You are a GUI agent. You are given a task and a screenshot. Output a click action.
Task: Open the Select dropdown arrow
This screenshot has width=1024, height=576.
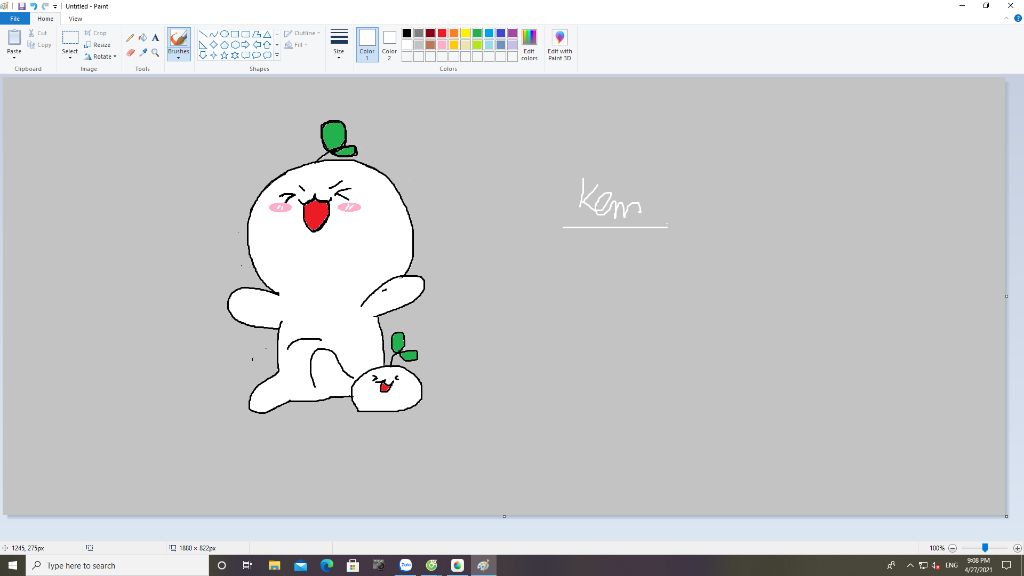(x=70, y=55)
